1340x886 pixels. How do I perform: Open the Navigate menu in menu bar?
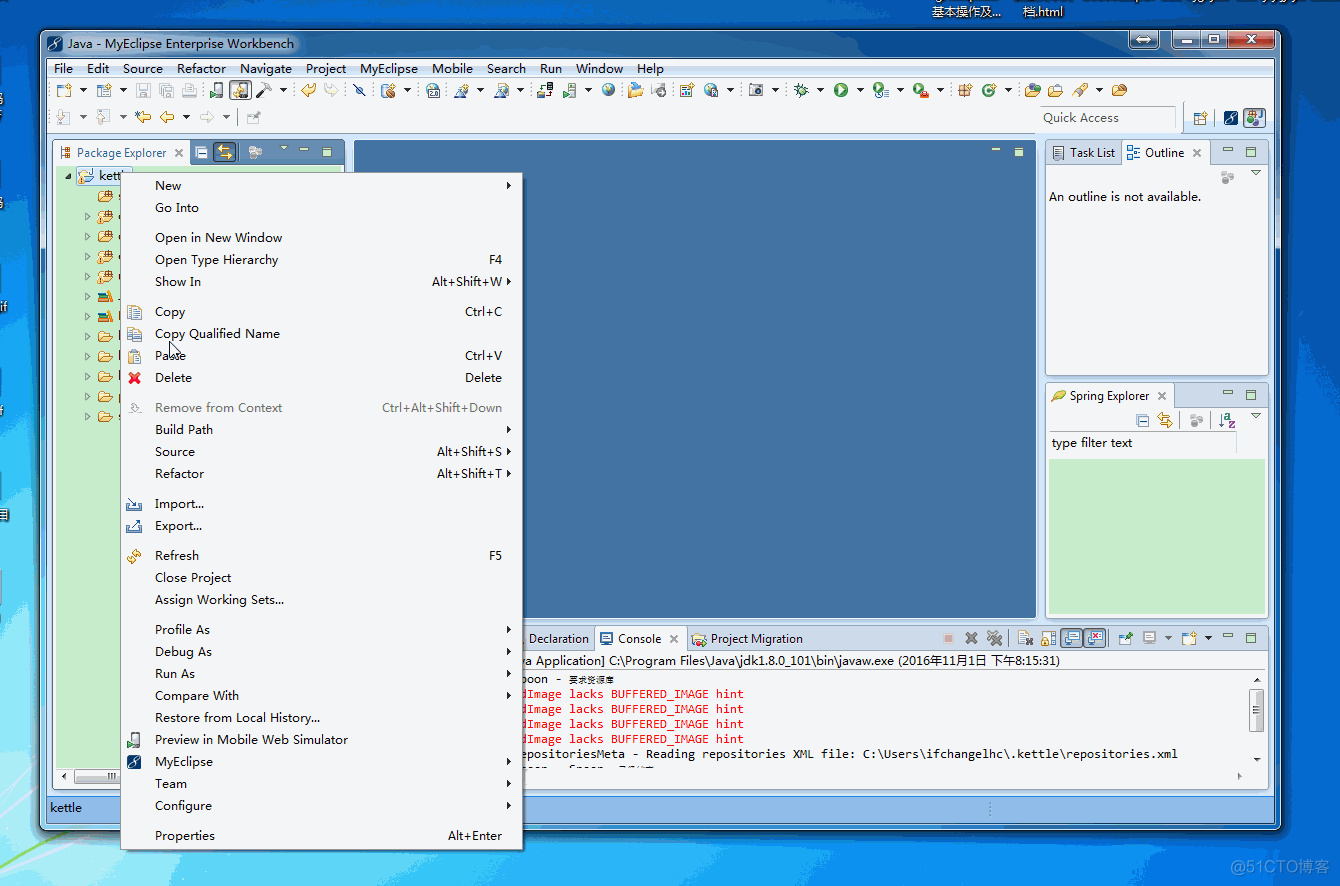(266, 69)
